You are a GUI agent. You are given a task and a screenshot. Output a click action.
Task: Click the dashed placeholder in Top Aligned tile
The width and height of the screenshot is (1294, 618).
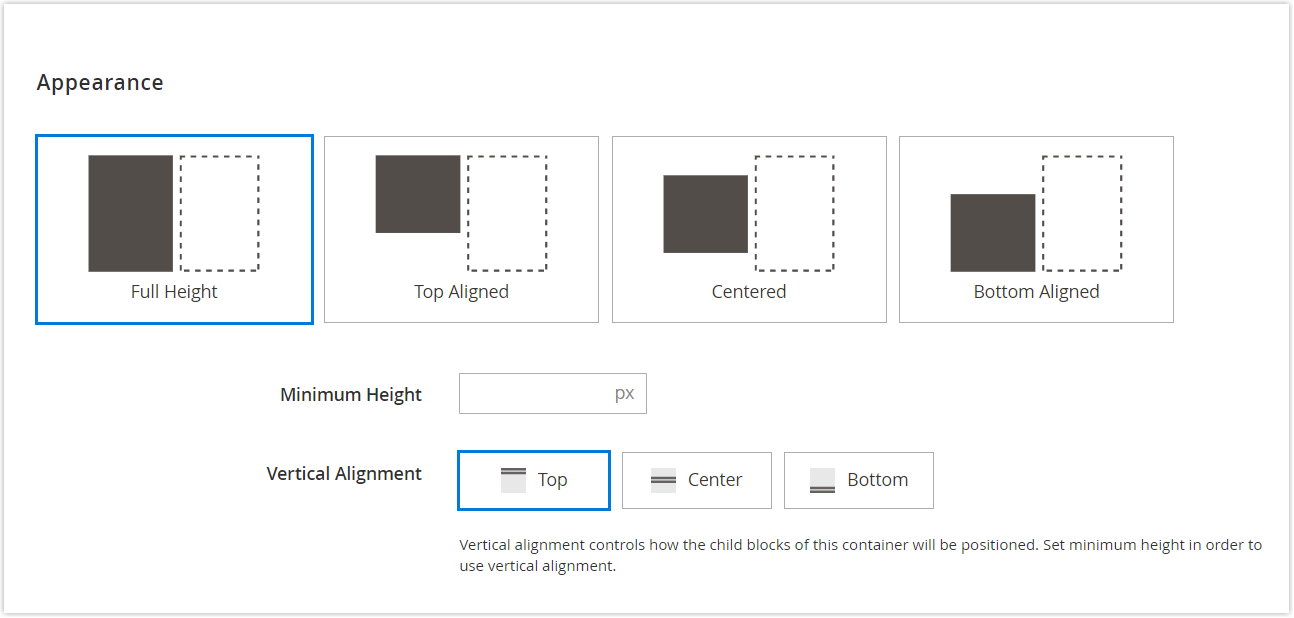pyautogui.click(x=506, y=213)
